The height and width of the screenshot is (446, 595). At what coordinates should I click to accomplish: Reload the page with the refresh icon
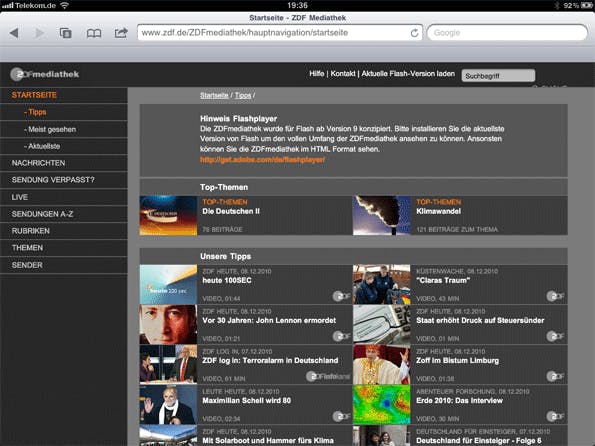coord(414,33)
